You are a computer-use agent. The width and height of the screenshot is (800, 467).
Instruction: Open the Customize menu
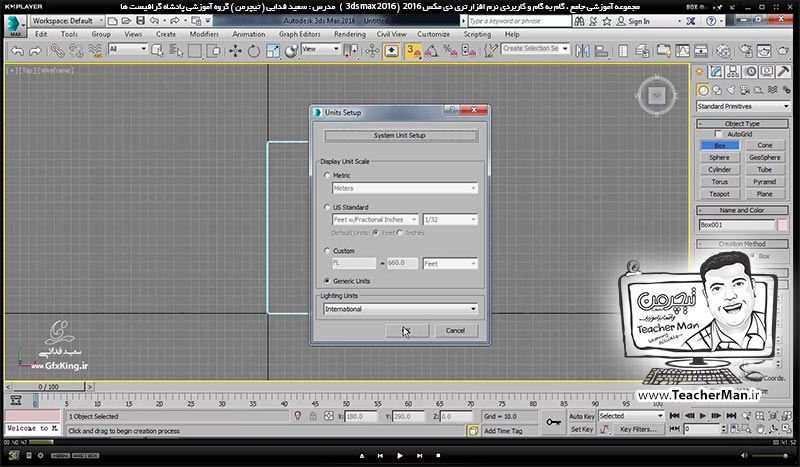pyautogui.click(x=433, y=34)
